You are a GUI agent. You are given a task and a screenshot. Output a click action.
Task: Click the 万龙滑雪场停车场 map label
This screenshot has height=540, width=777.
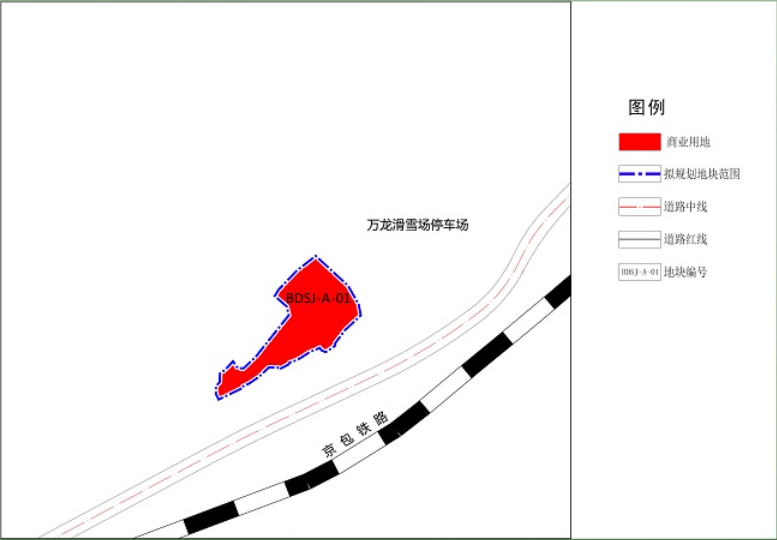coord(417,225)
